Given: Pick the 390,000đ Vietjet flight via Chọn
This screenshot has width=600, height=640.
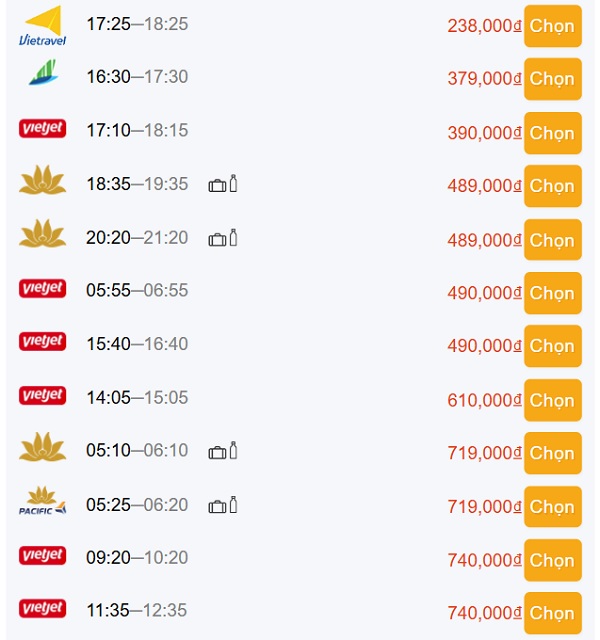Looking at the screenshot, I should [553, 133].
